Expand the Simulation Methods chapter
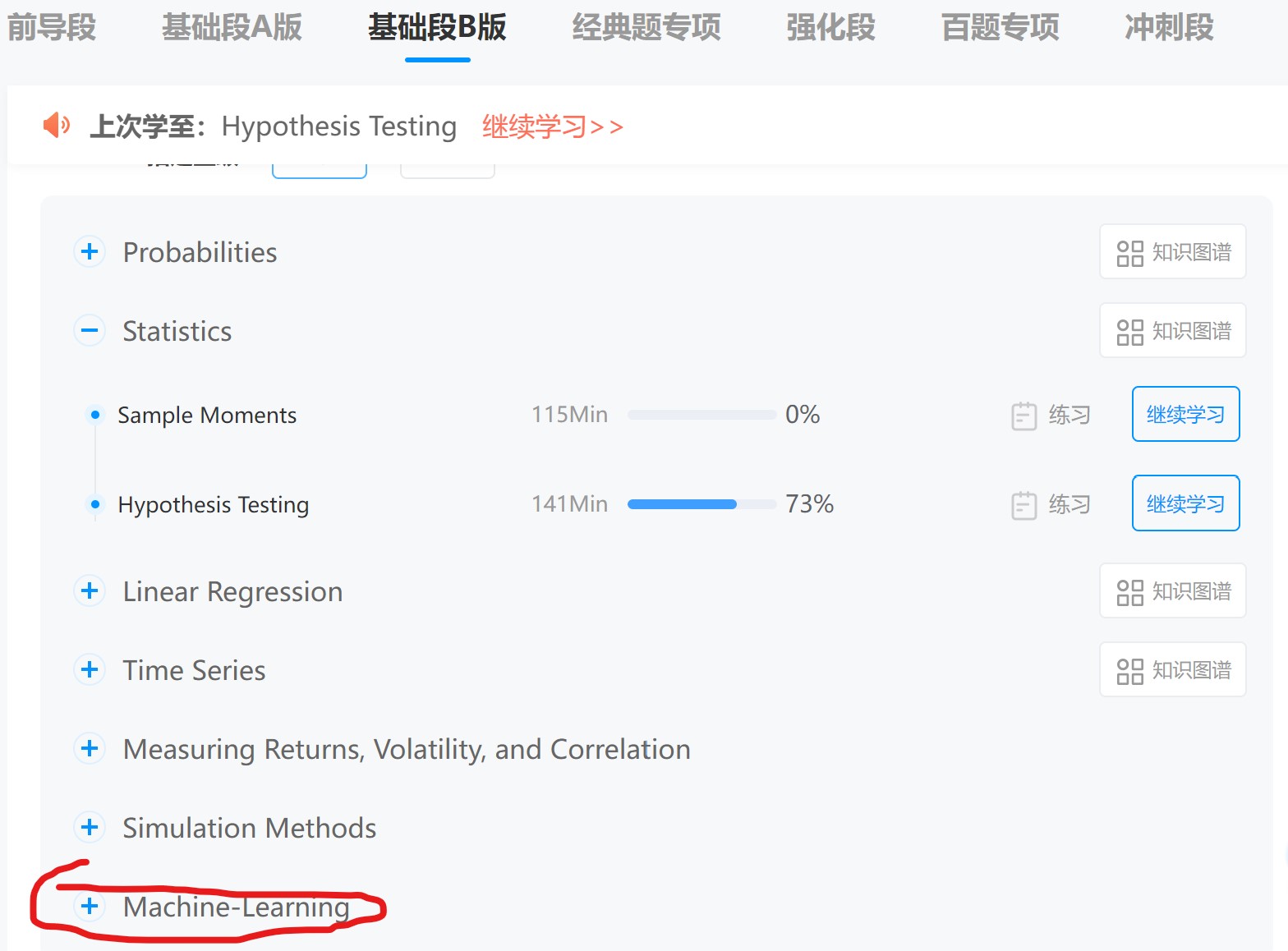The width and height of the screenshot is (1288, 951). click(x=90, y=827)
